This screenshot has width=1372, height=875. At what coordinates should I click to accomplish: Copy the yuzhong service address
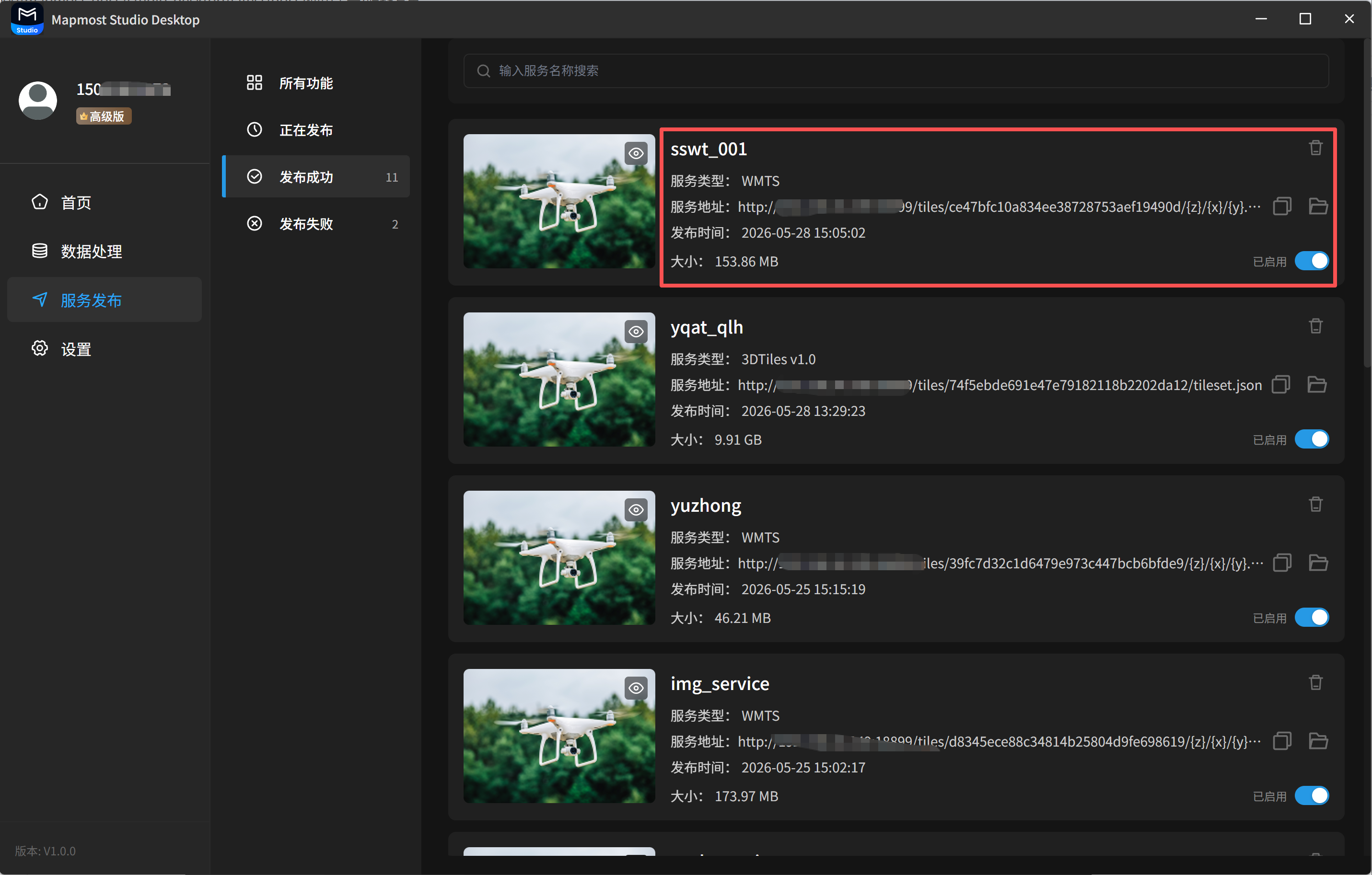point(1282,563)
